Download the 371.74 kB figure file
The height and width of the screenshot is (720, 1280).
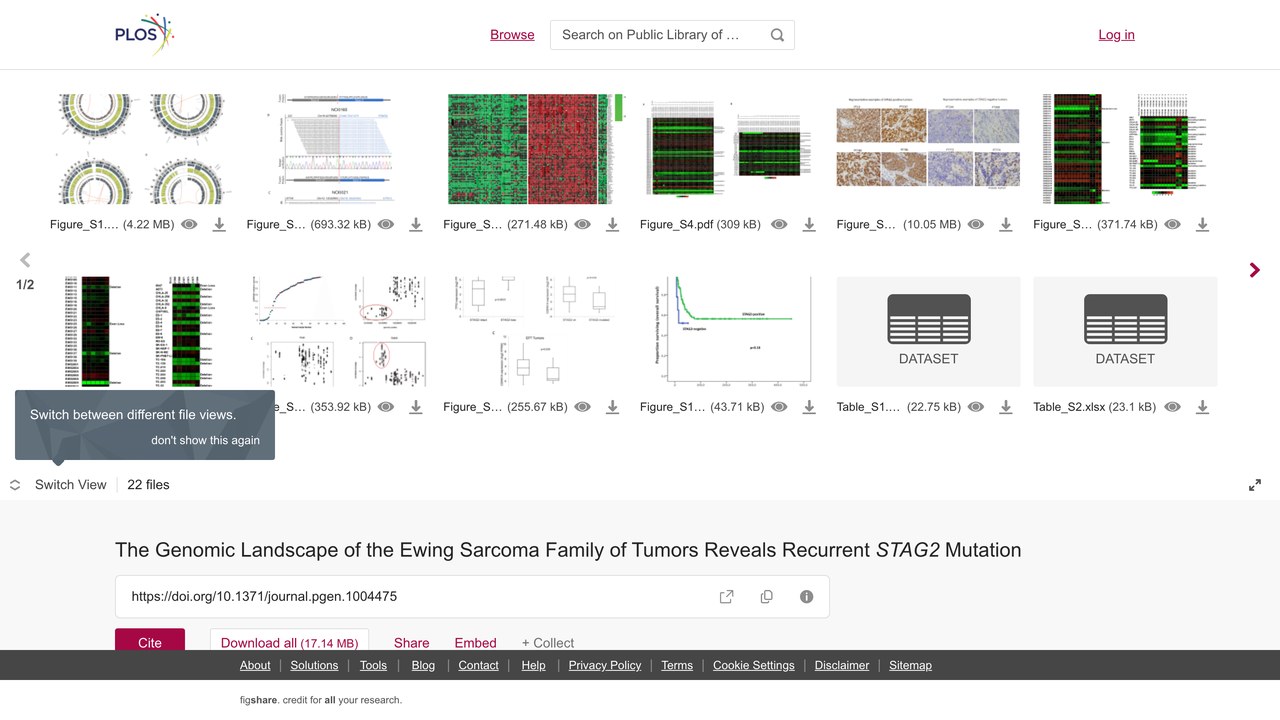(1203, 225)
